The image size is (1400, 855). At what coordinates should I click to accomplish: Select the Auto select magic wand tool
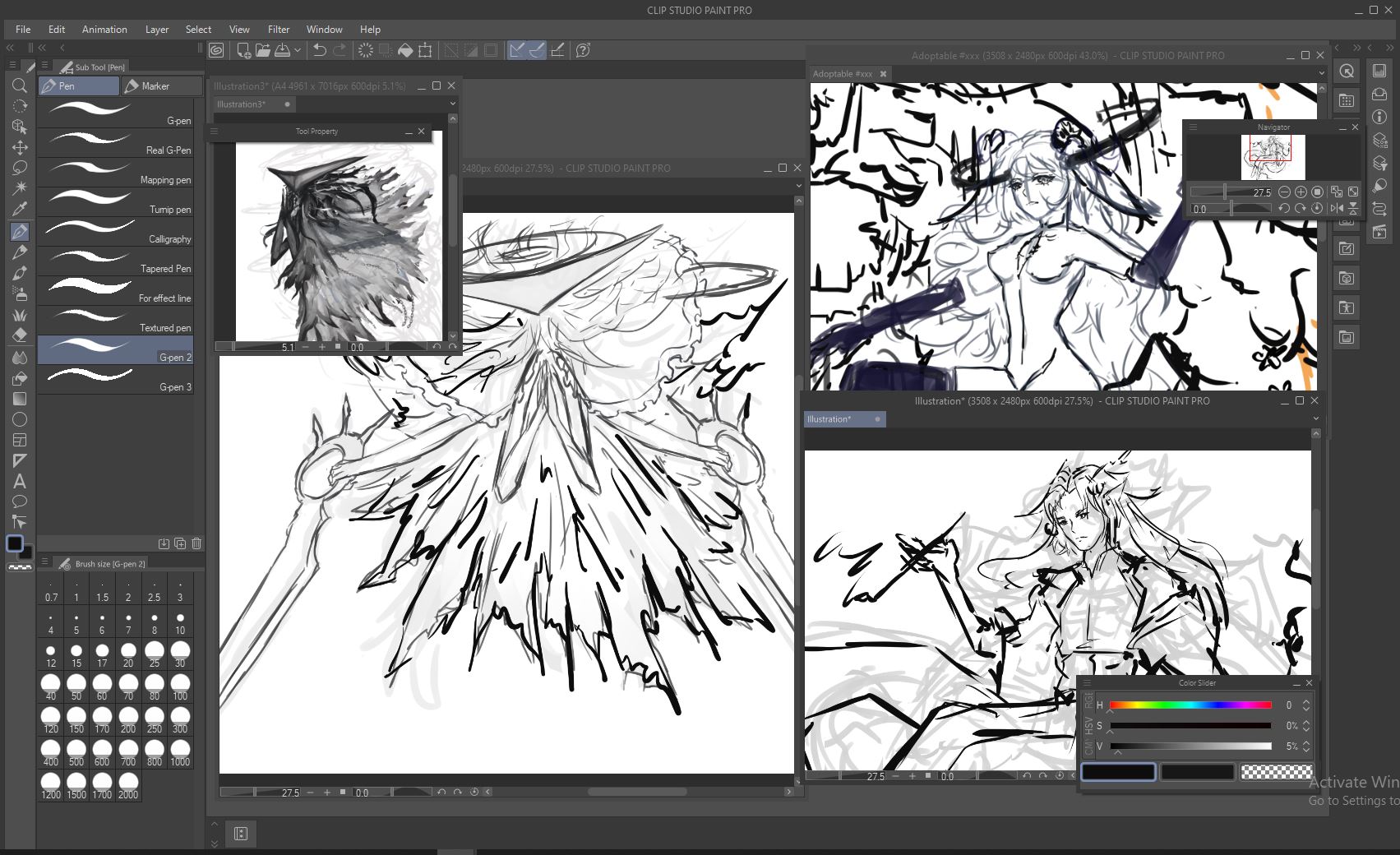click(20, 188)
